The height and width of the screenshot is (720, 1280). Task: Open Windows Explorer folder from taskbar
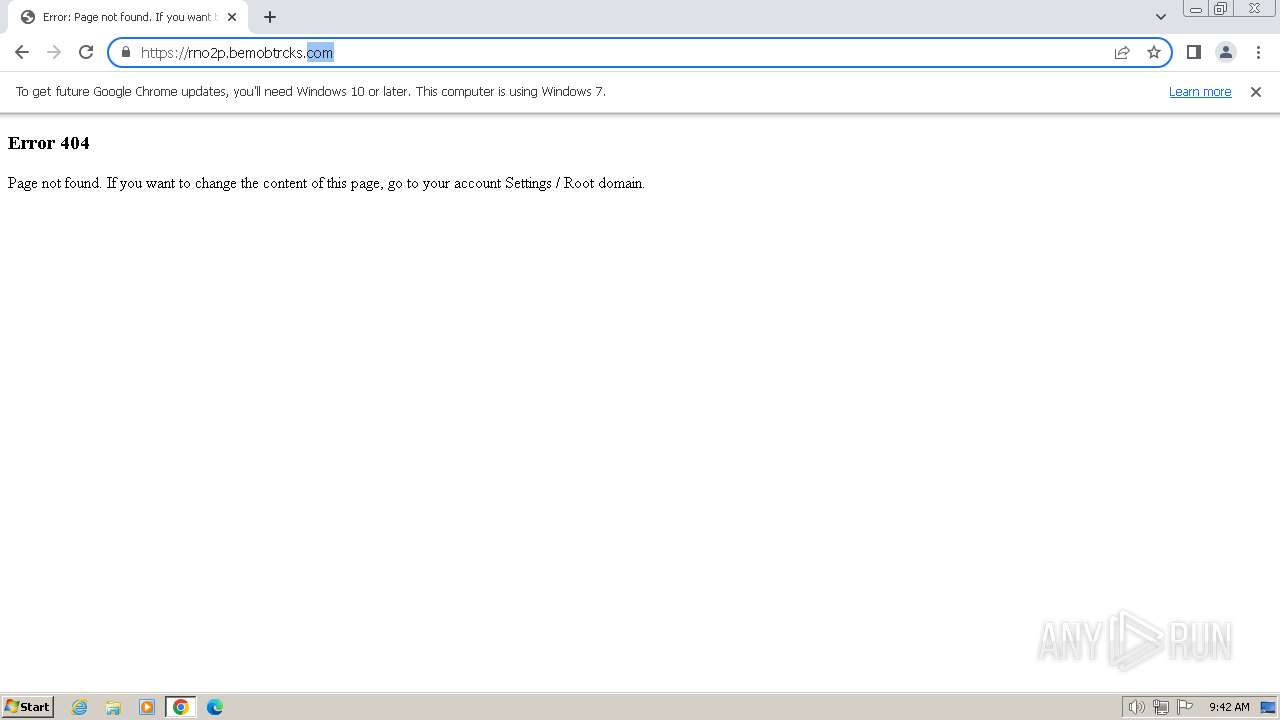click(x=113, y=707)
